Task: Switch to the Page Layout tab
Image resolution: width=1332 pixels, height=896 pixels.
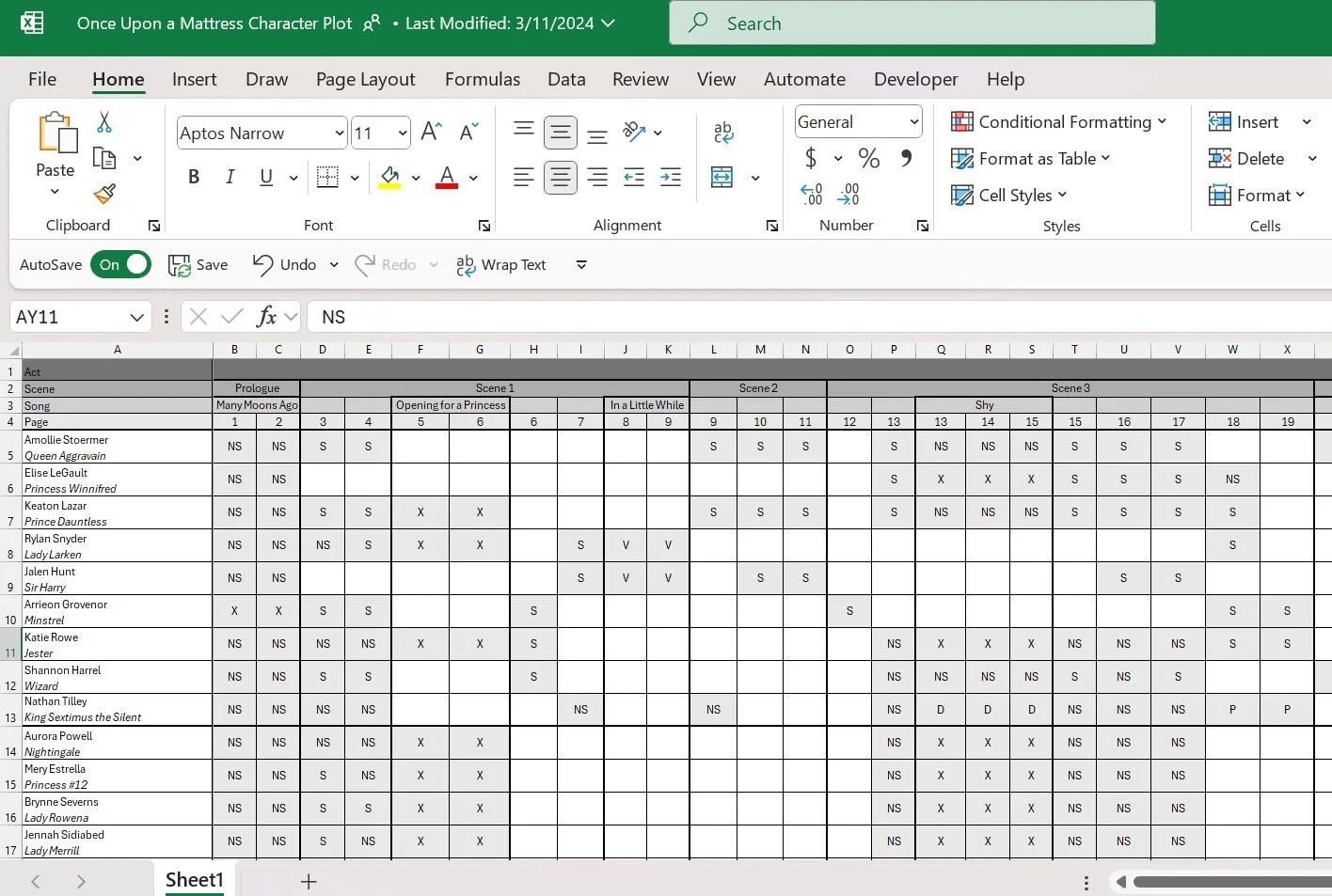Action: (366, 80)
